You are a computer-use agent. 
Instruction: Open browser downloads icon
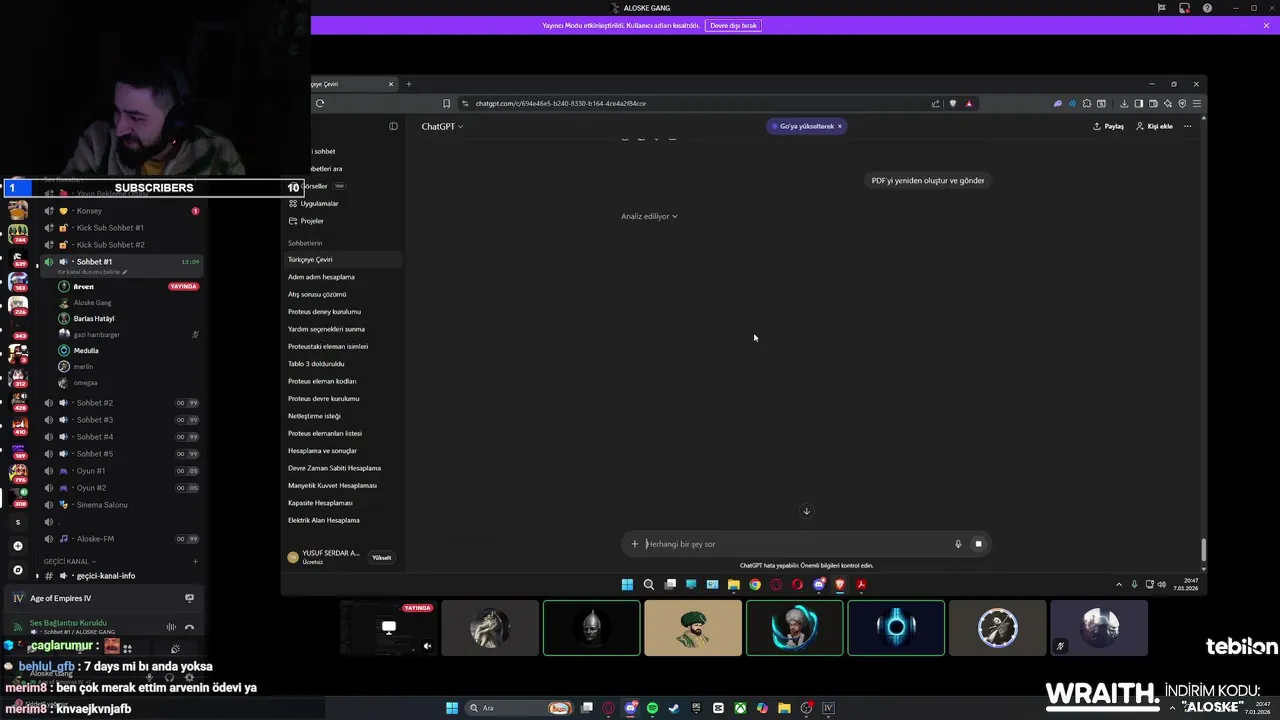coord(1124,103)
